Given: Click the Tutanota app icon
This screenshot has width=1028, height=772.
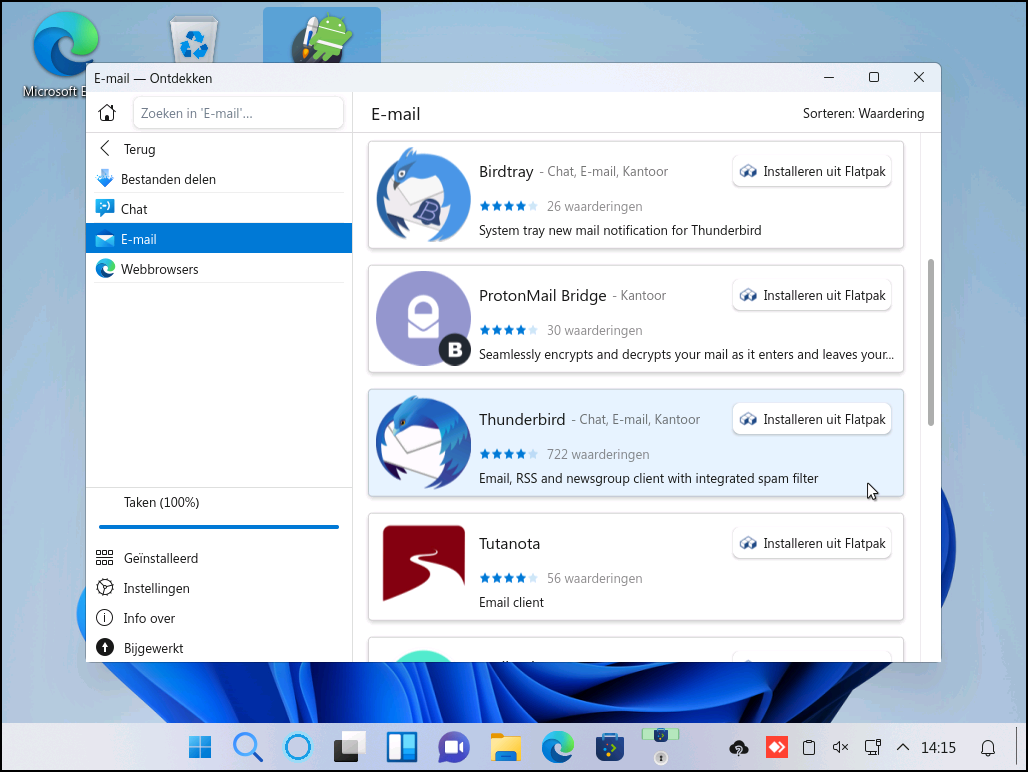Looking at the screenshot, I should click(x=424, y=564).
